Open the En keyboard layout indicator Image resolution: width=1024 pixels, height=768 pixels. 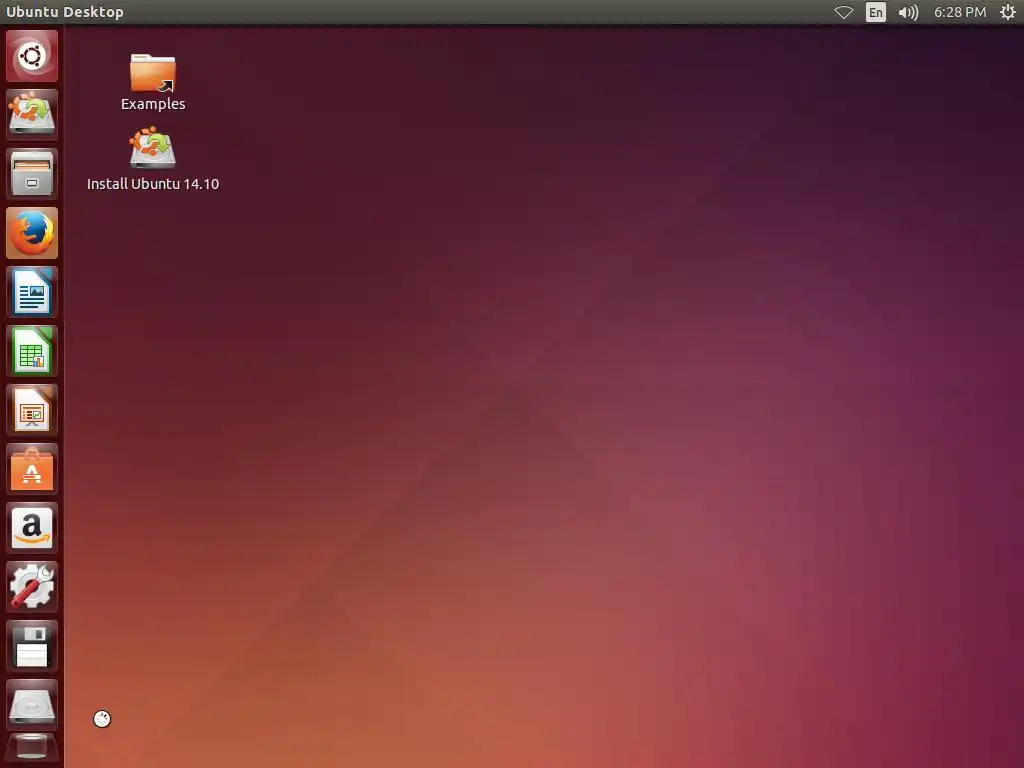[876, 12]
